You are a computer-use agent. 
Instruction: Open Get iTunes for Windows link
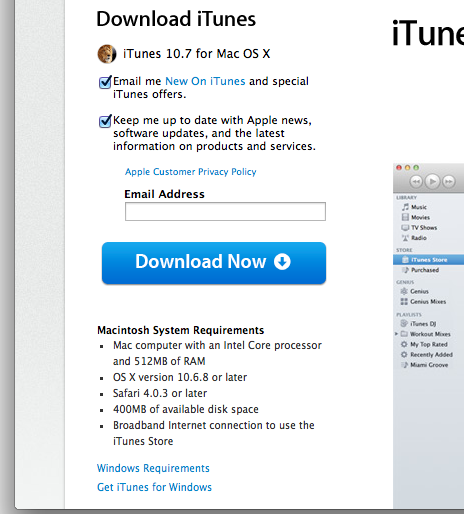coord(154,487)
